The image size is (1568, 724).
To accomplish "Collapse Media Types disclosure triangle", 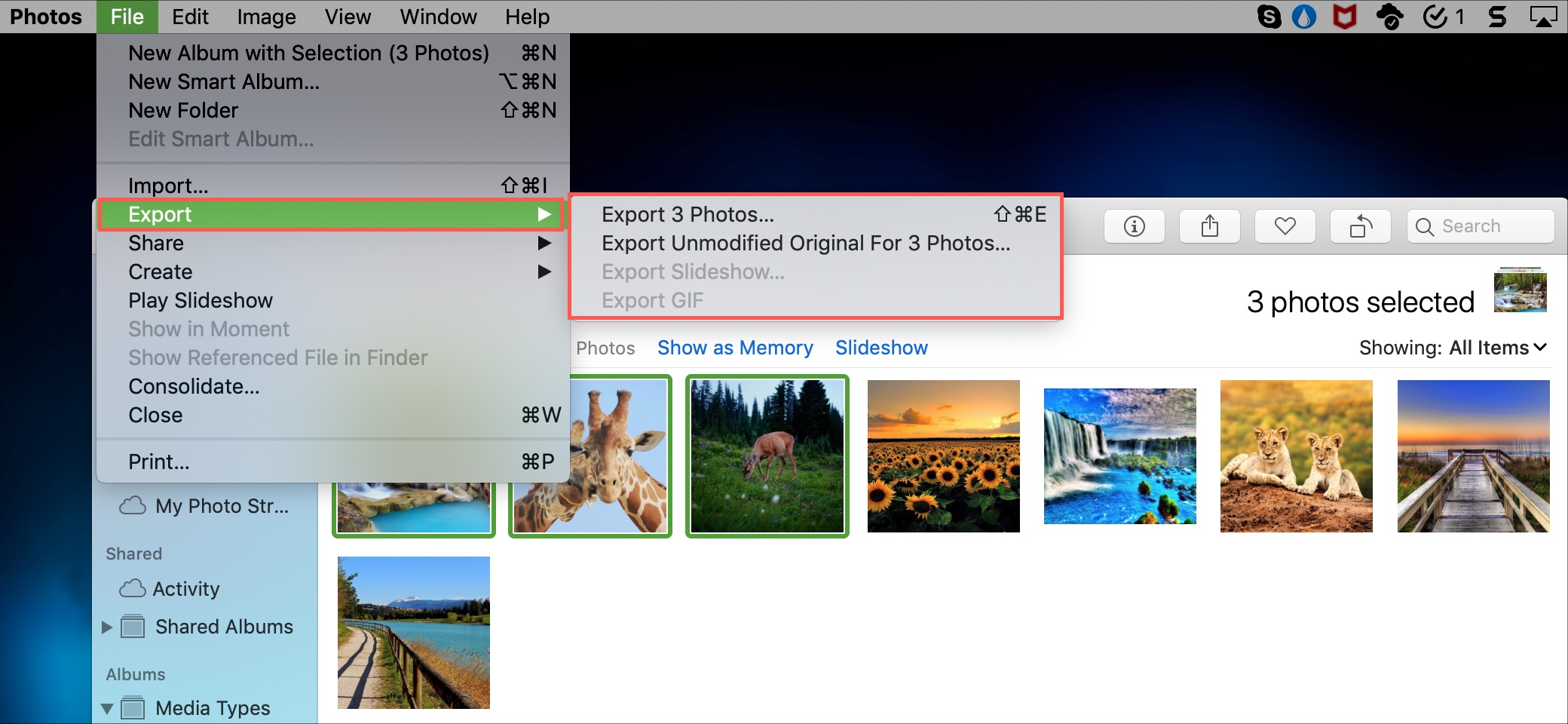I will [107, 708].
